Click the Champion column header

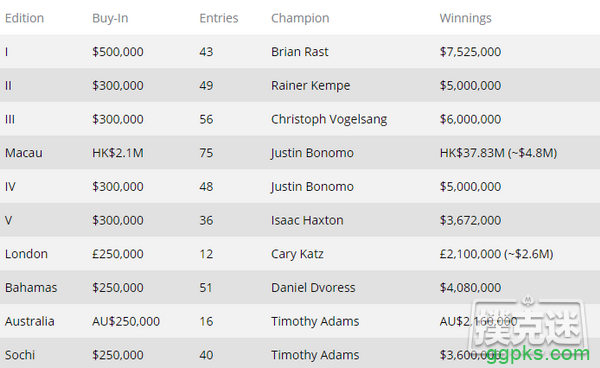300,18
